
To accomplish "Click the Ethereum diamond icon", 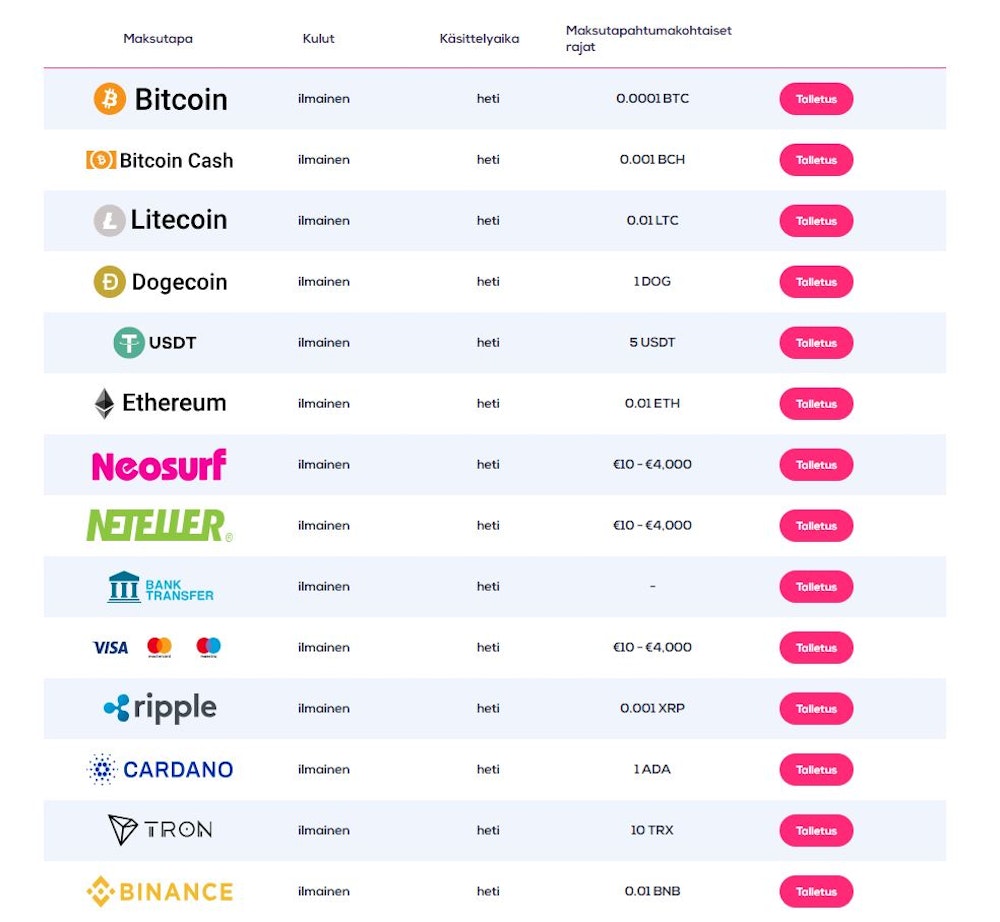I will pos(104,404).
